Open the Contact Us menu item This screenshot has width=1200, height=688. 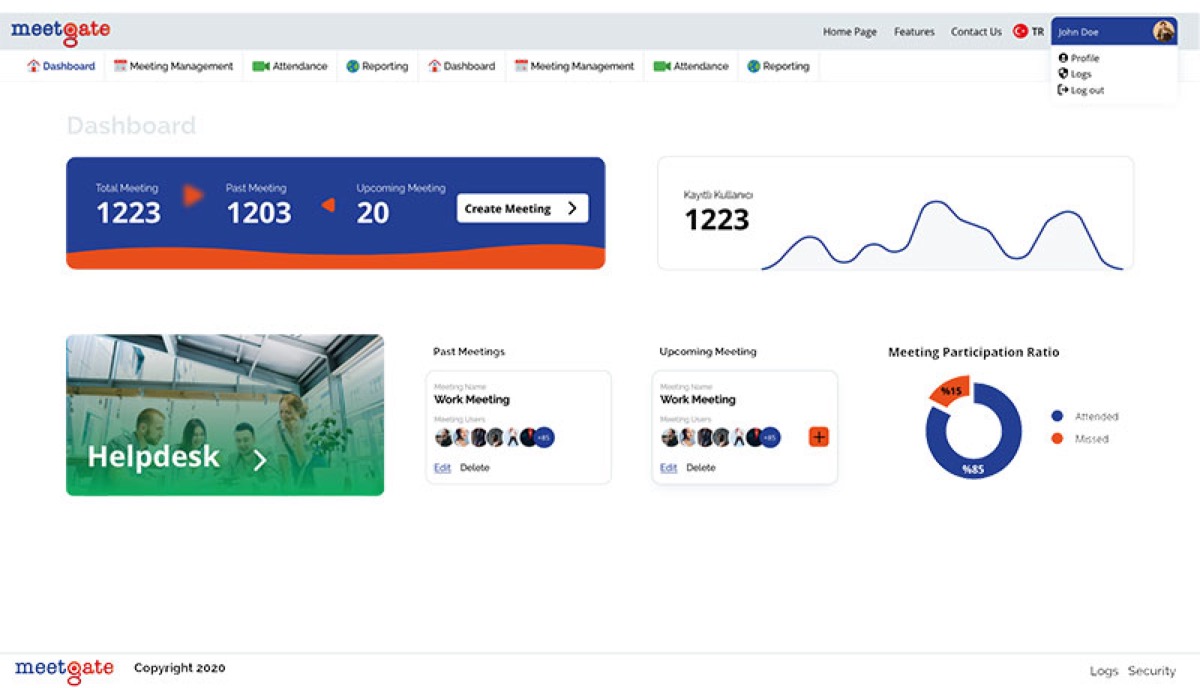(976, 32)
